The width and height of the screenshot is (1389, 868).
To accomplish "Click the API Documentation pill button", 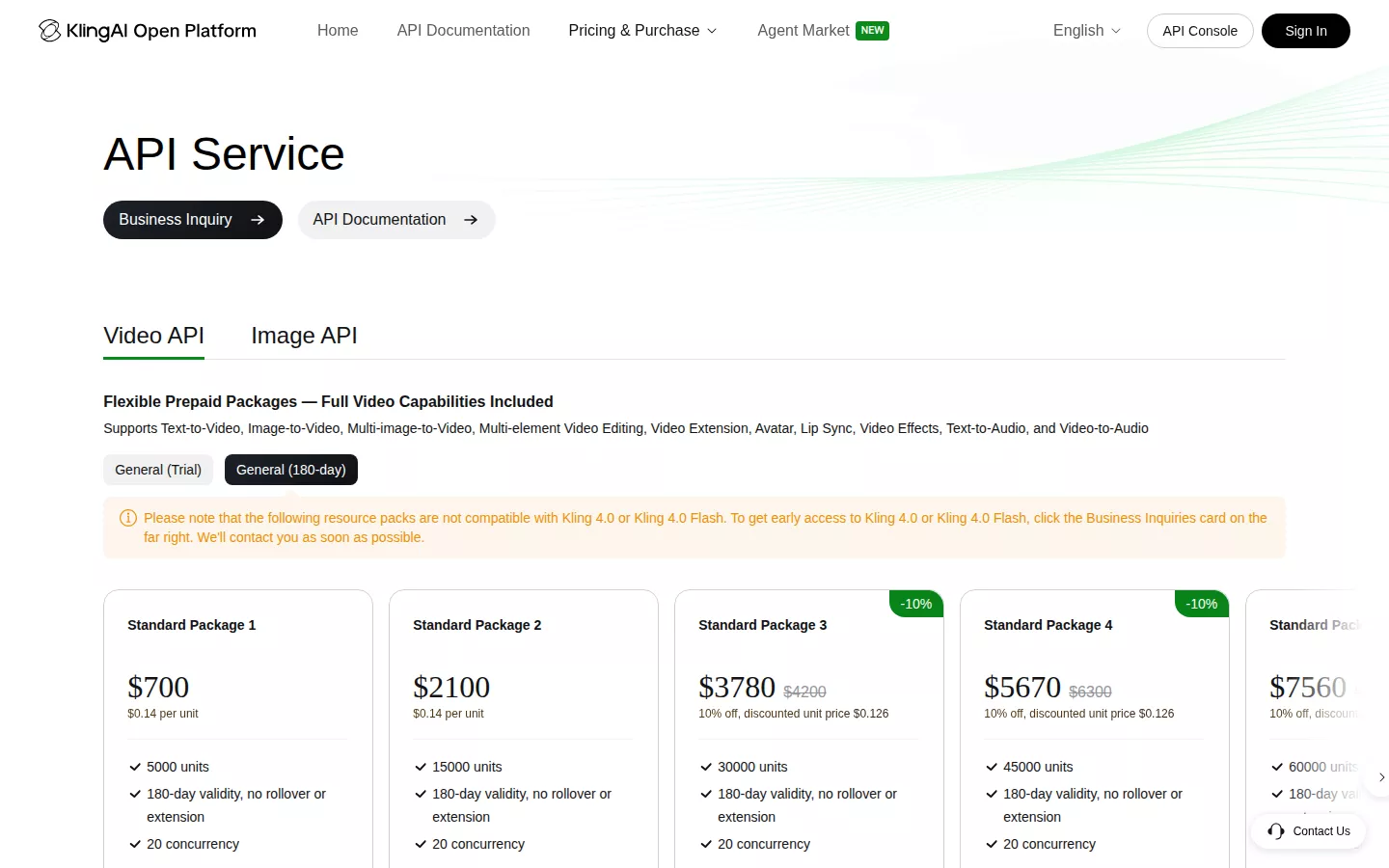I will point(396,220).
